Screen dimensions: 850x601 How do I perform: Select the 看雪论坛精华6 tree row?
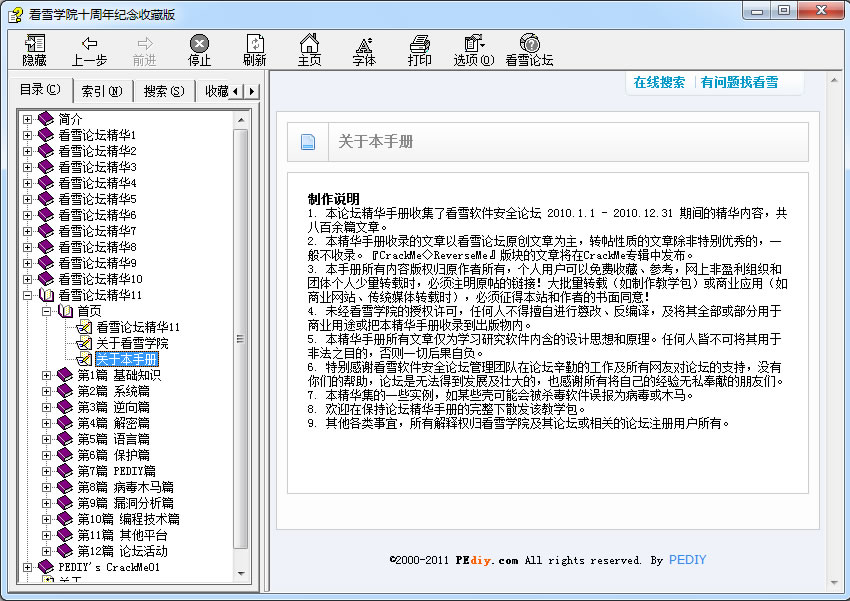tap(97, 215)
